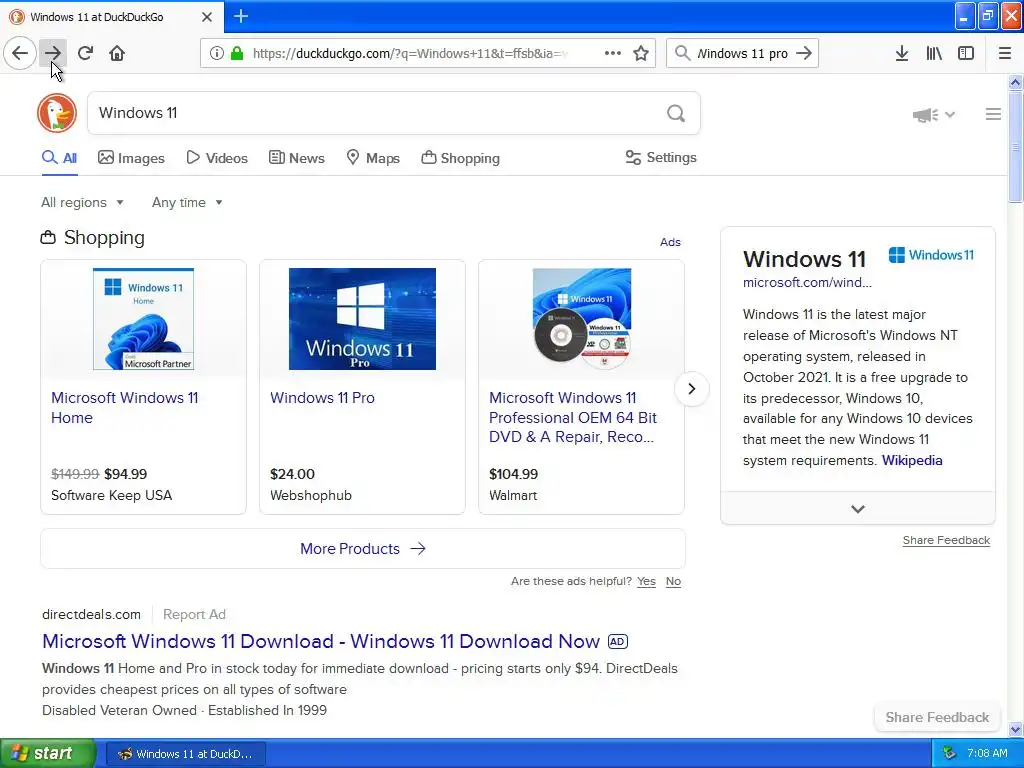This screenshot has width=1024, height=768.
Task: Open microsoft.com/wind... link in info panel
Action: (807, 283)
